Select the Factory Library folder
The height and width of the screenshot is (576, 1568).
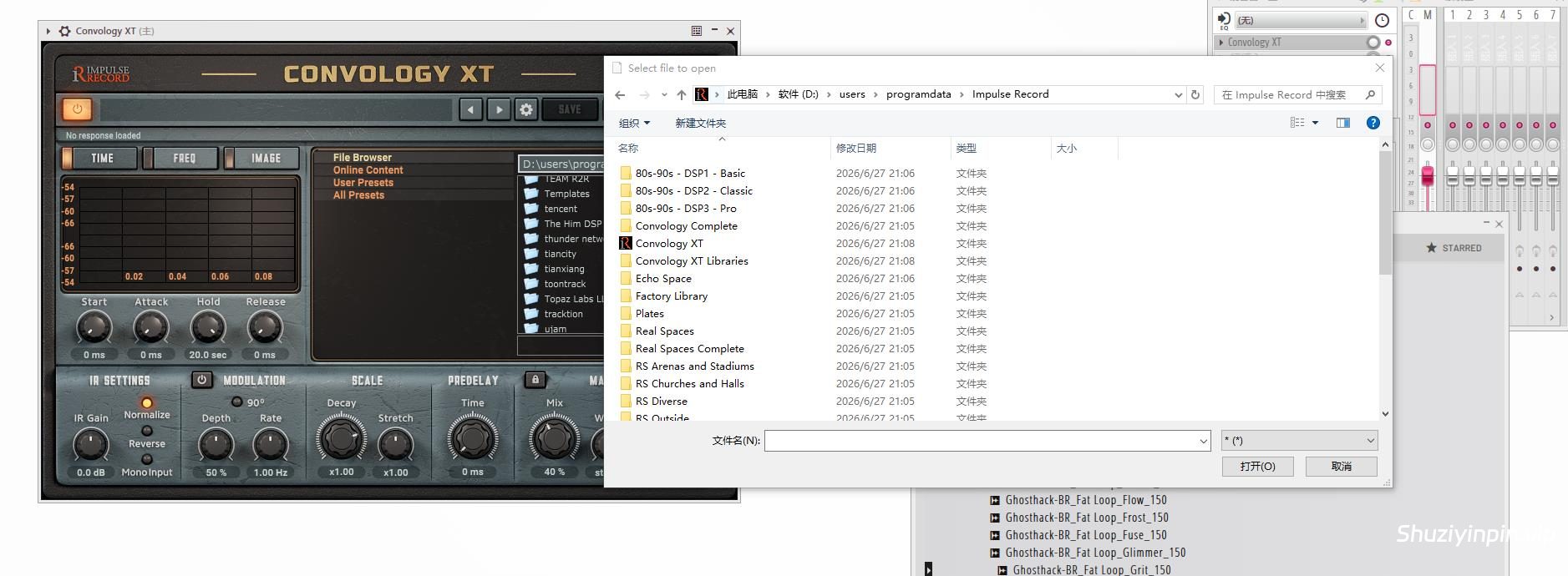pos(671,296)
